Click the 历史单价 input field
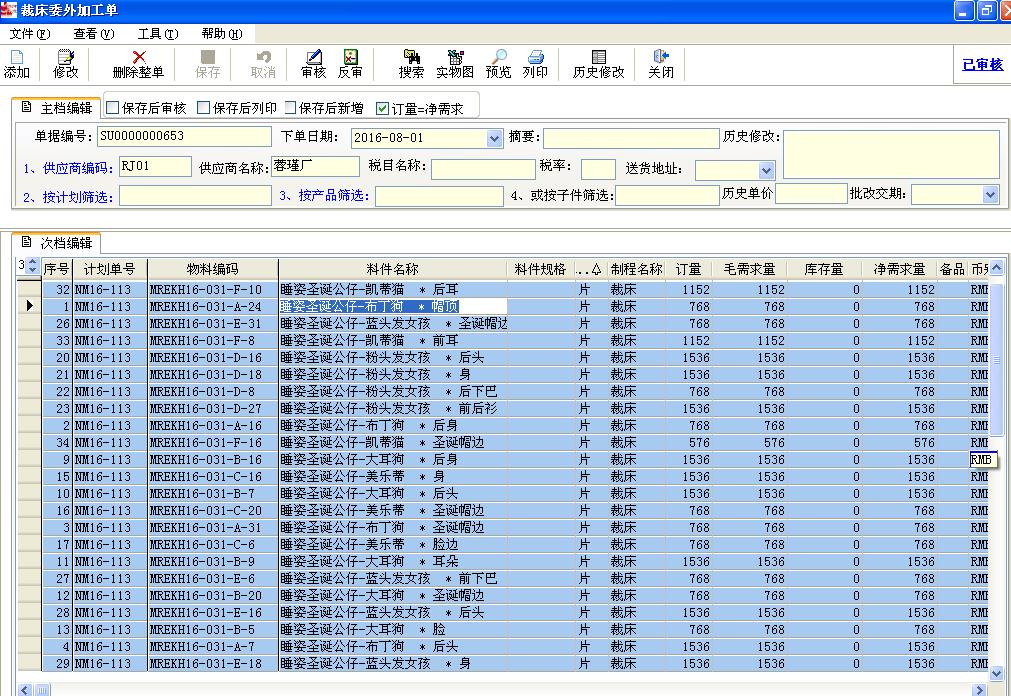The image size is (1011, 696). click(811, 194)
